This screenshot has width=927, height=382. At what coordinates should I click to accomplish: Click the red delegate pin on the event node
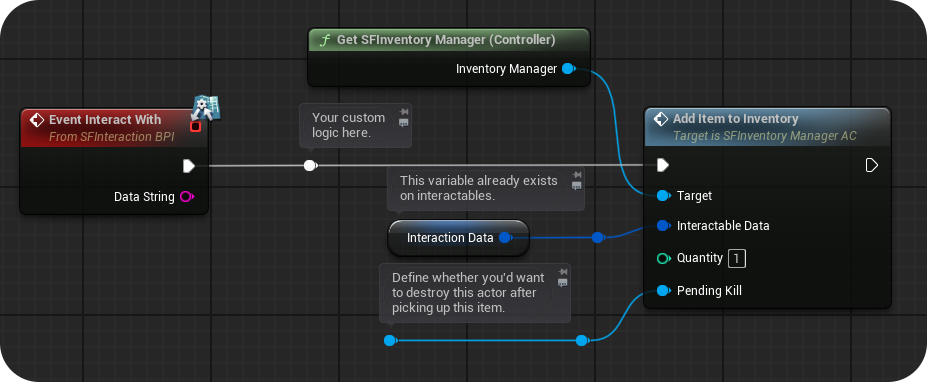(196, 127)
